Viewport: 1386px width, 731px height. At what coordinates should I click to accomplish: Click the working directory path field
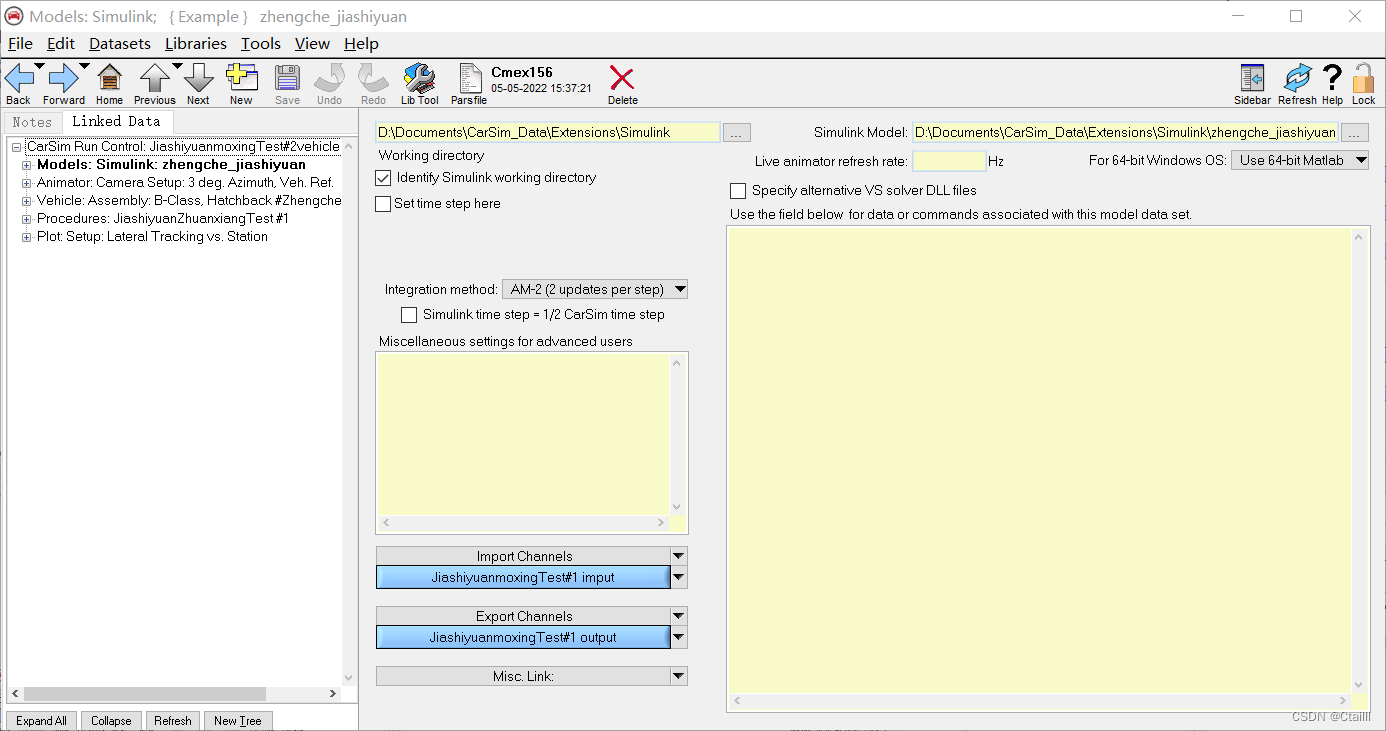(x=547, y=132)
